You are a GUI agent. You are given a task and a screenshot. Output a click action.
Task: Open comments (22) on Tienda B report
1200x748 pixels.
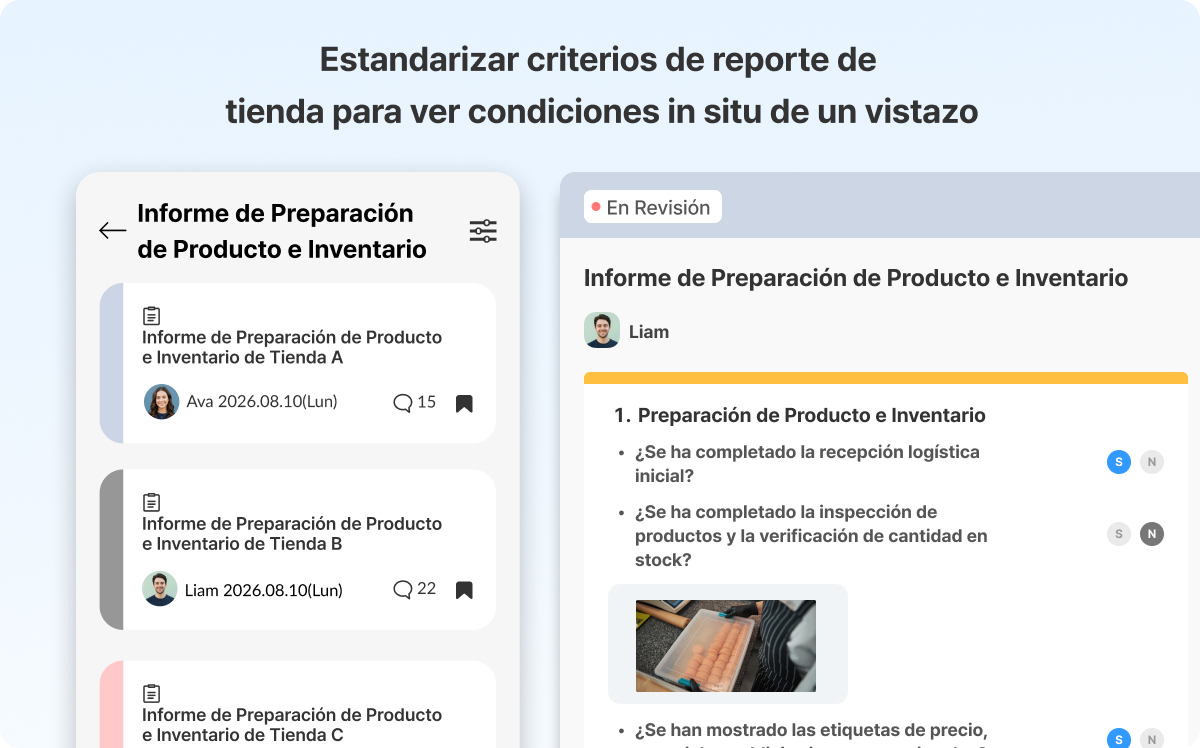415,589
